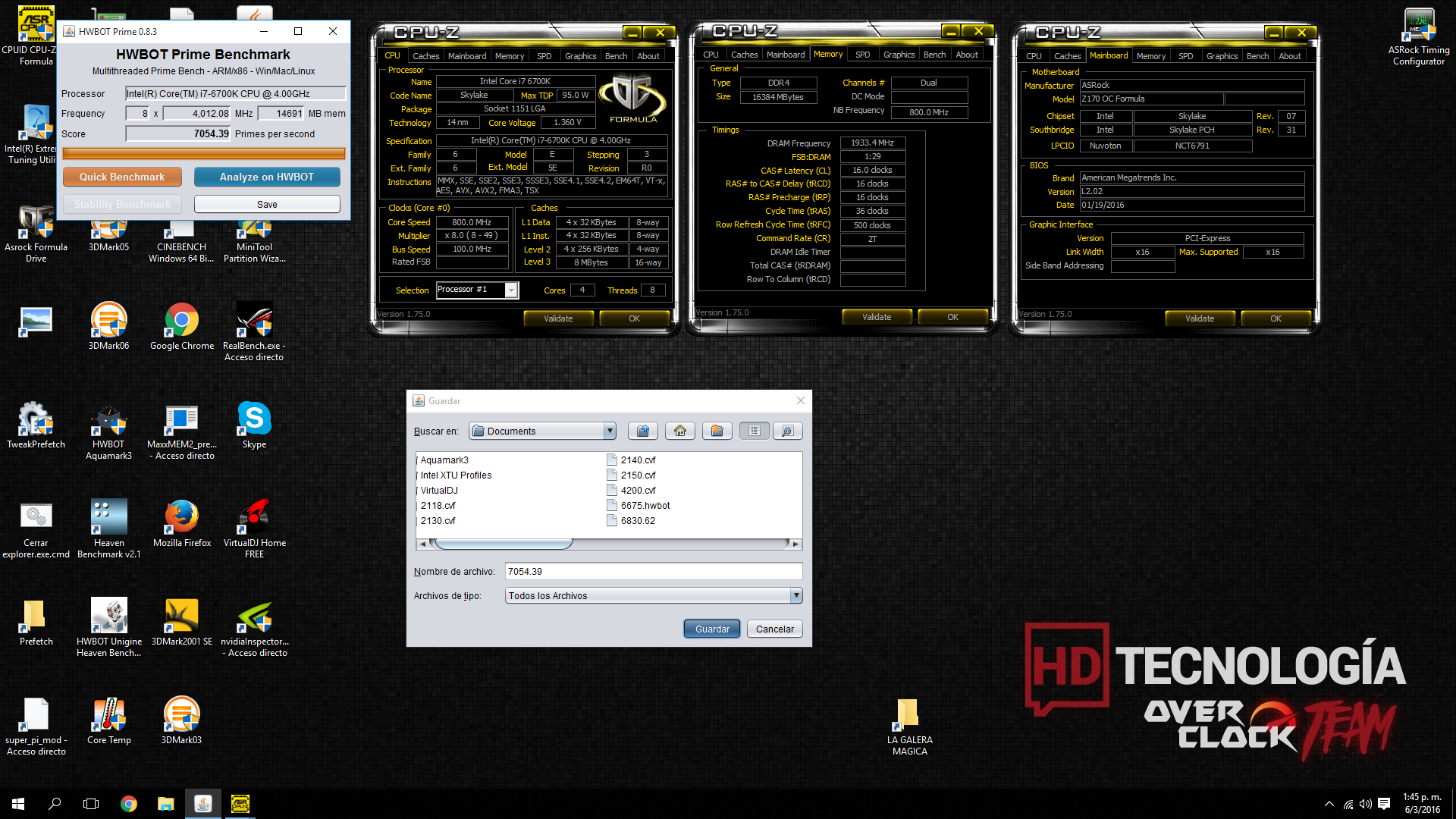Click Quick Benchmark in HWBOT Prime
1456x819 pixels.
tap(122, 177)
